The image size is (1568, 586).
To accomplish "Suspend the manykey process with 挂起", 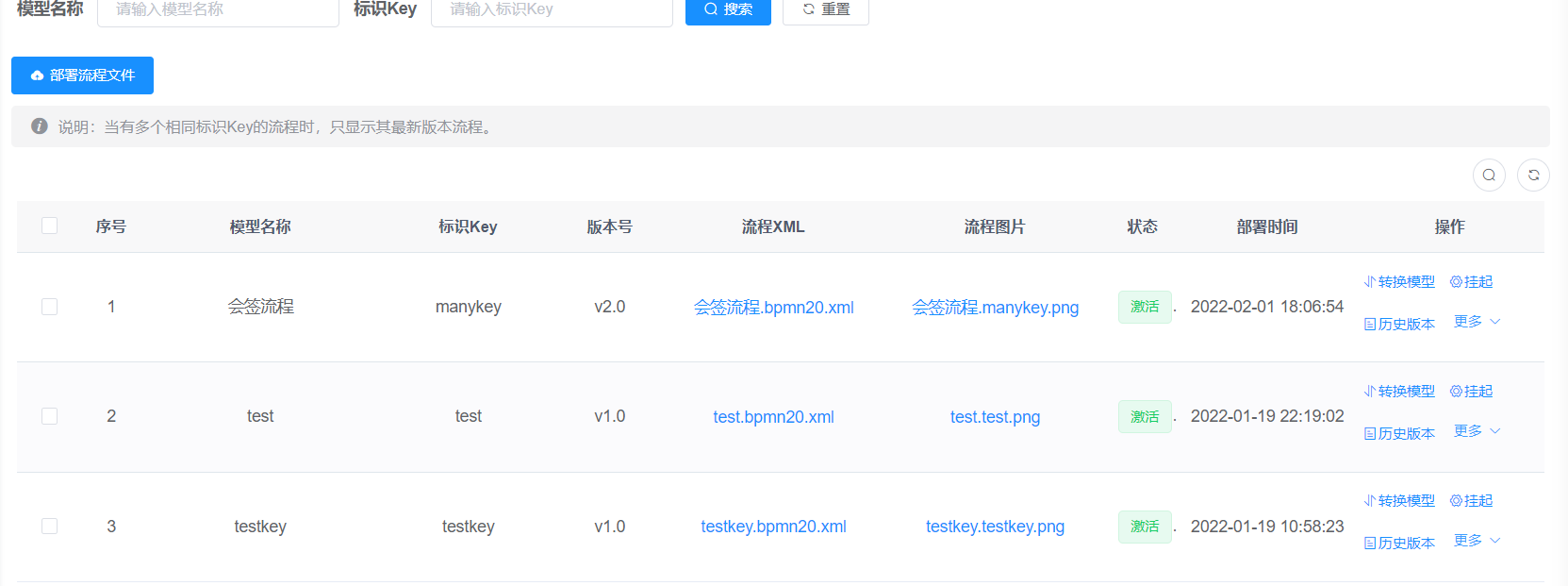I will (1471, 282).
